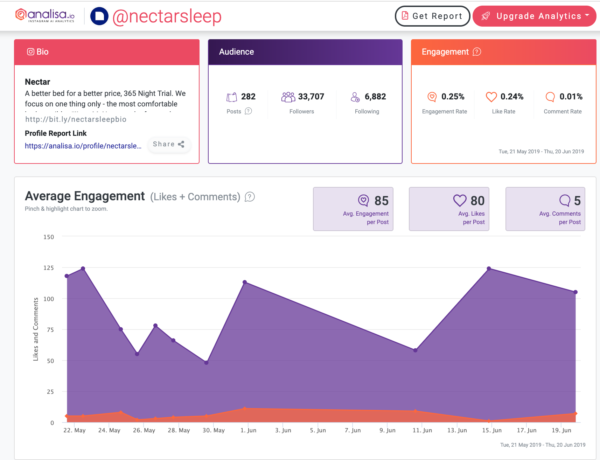Viewport: 600px width, 460px height.
Task: Click the Average Engagement title
Action: click(85, 196)
